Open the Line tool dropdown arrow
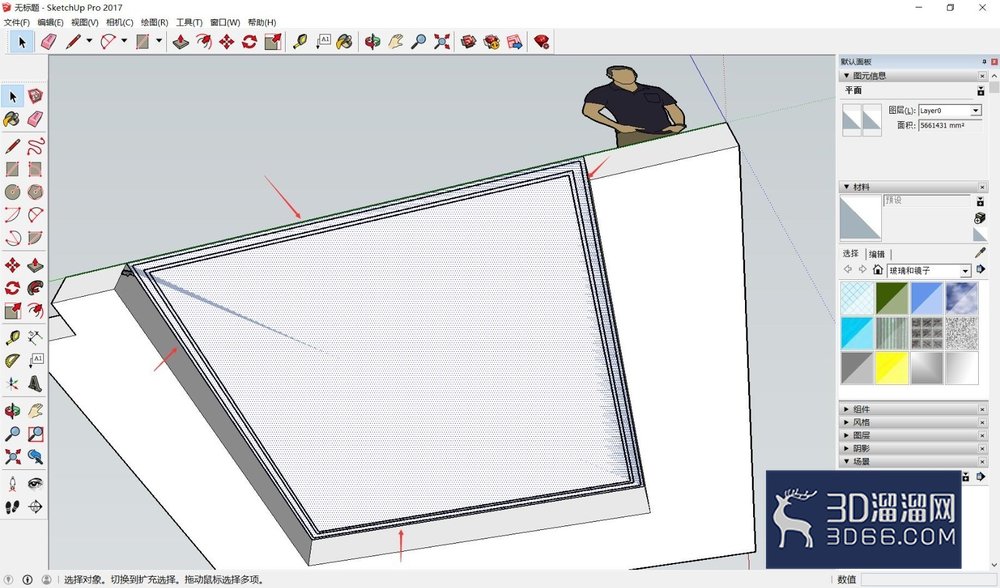This screenshot has height=588, width=1000. point(89,41)
